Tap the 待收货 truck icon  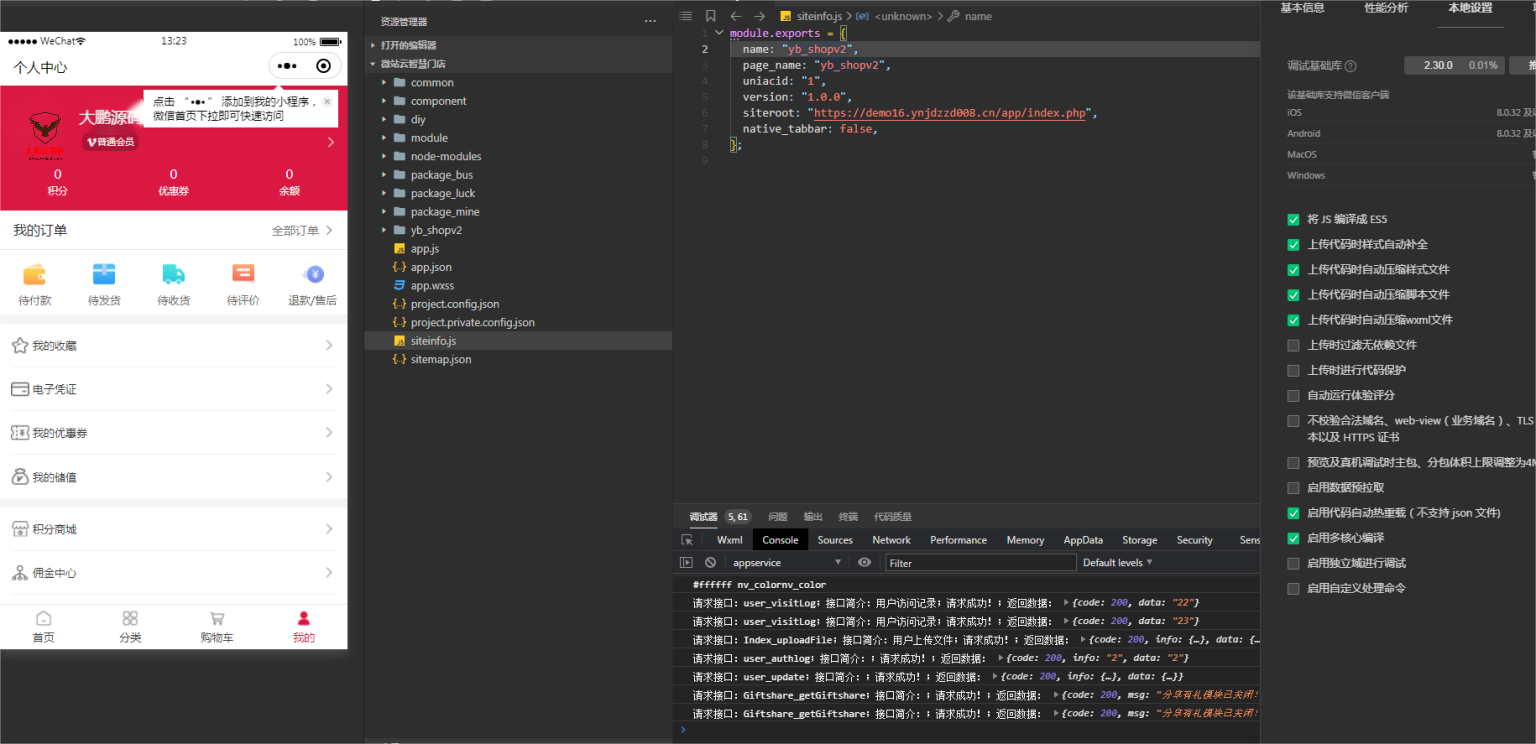pos(174,275)
